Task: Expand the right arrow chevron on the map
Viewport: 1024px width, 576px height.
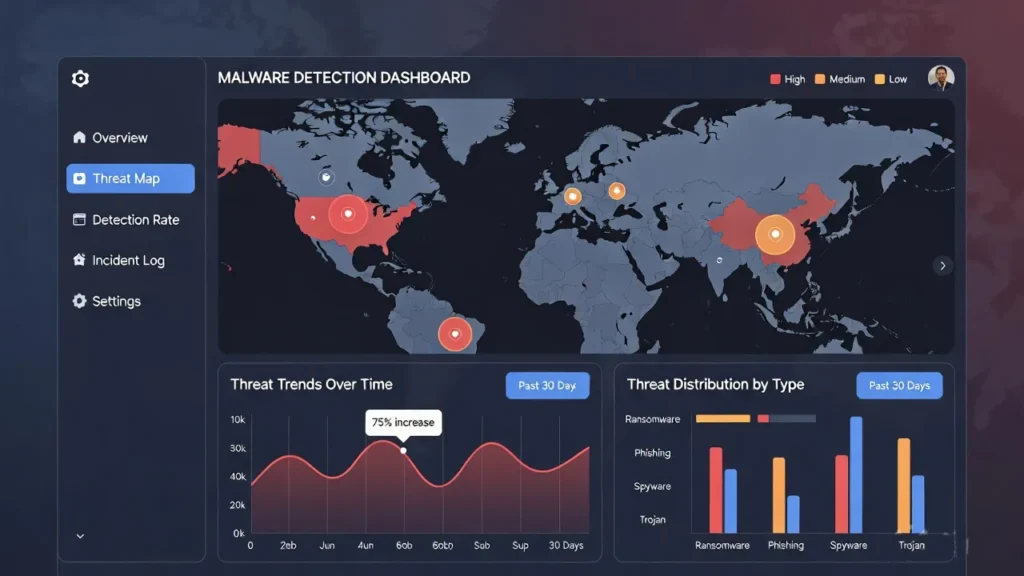Action: click(942, 265)
